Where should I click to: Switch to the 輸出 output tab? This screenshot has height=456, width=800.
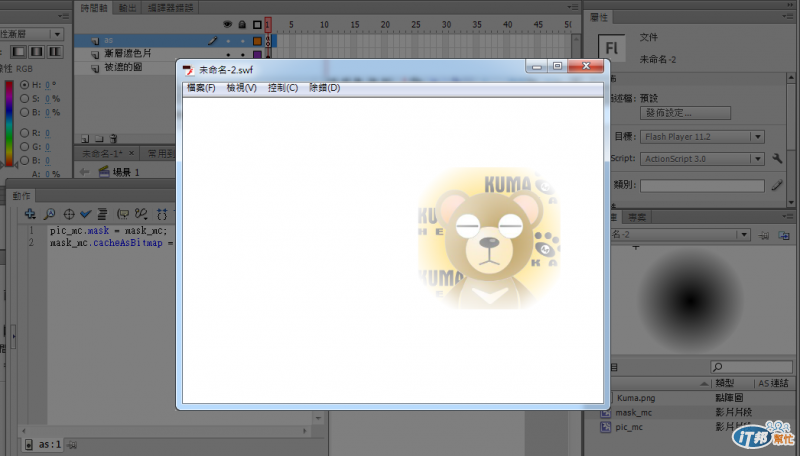(x=128, y=8)
